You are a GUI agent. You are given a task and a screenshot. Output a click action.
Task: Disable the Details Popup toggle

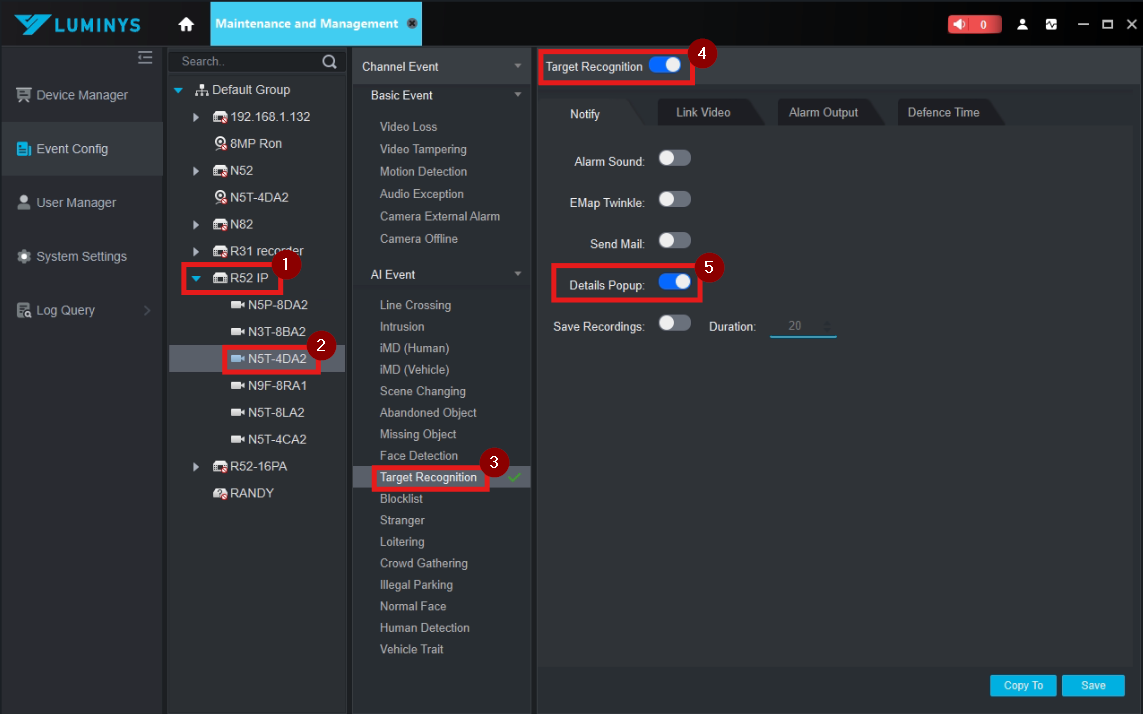[x=674, y=282]
